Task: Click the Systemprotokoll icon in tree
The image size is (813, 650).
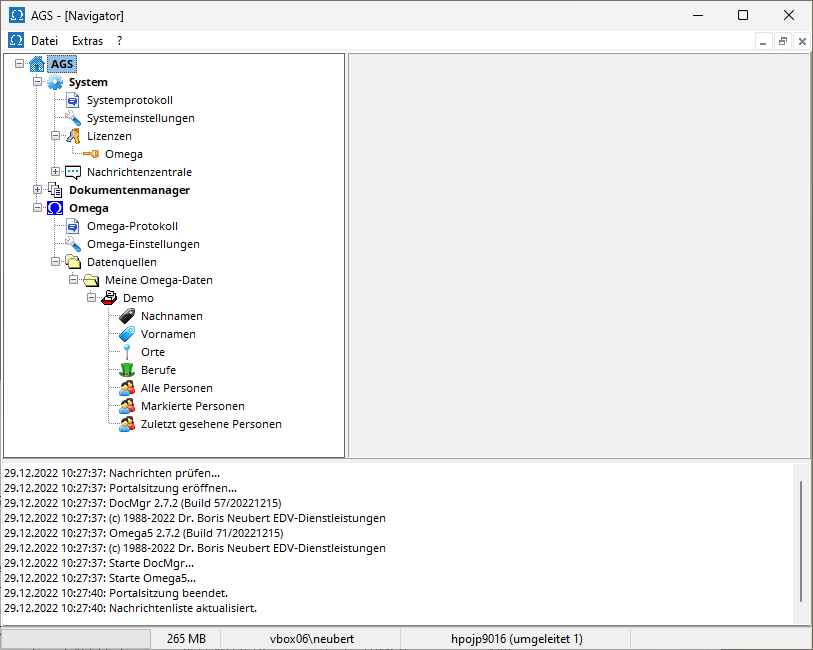Action: pos(73,100)
